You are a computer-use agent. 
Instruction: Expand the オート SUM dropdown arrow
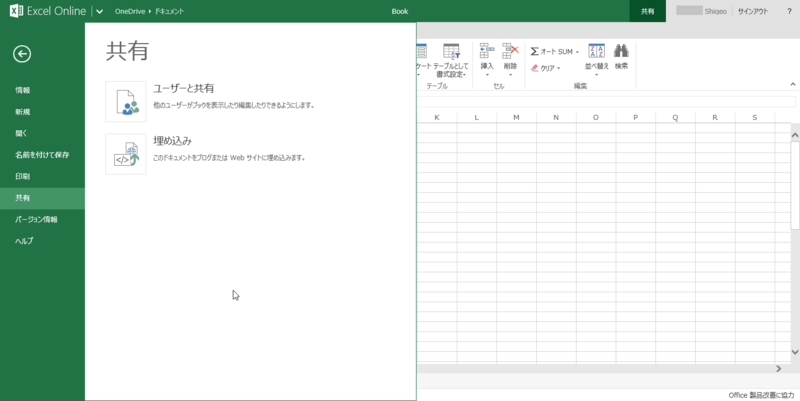click(577, 52)
